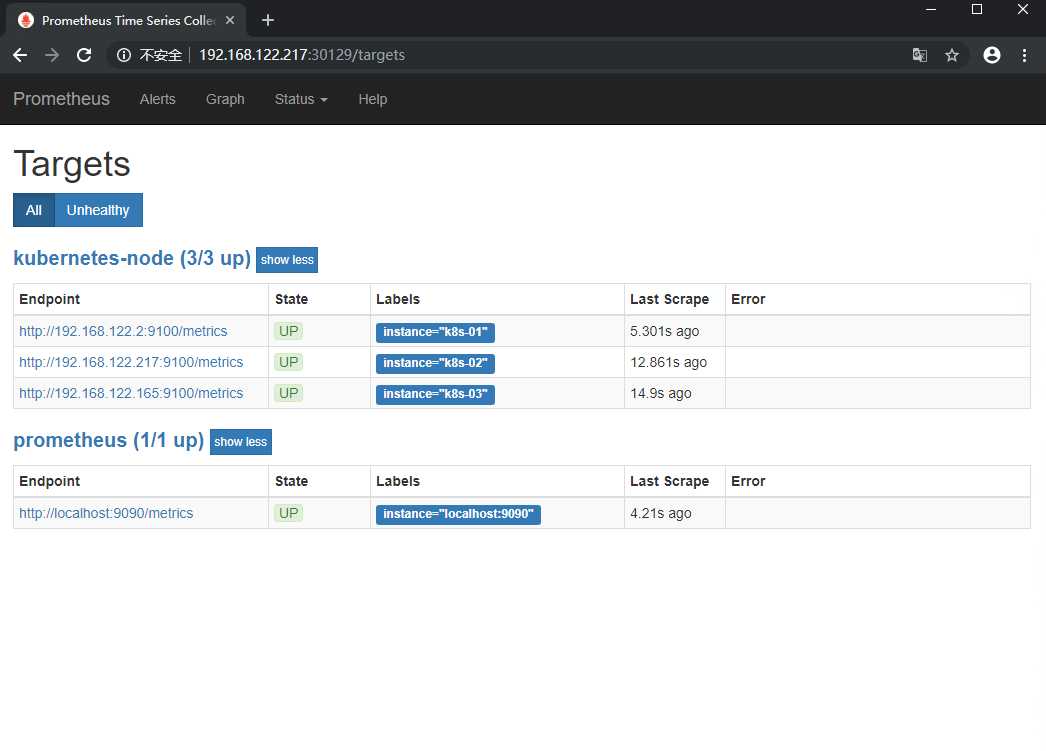Click the browser back arrow

pos(20,55)
